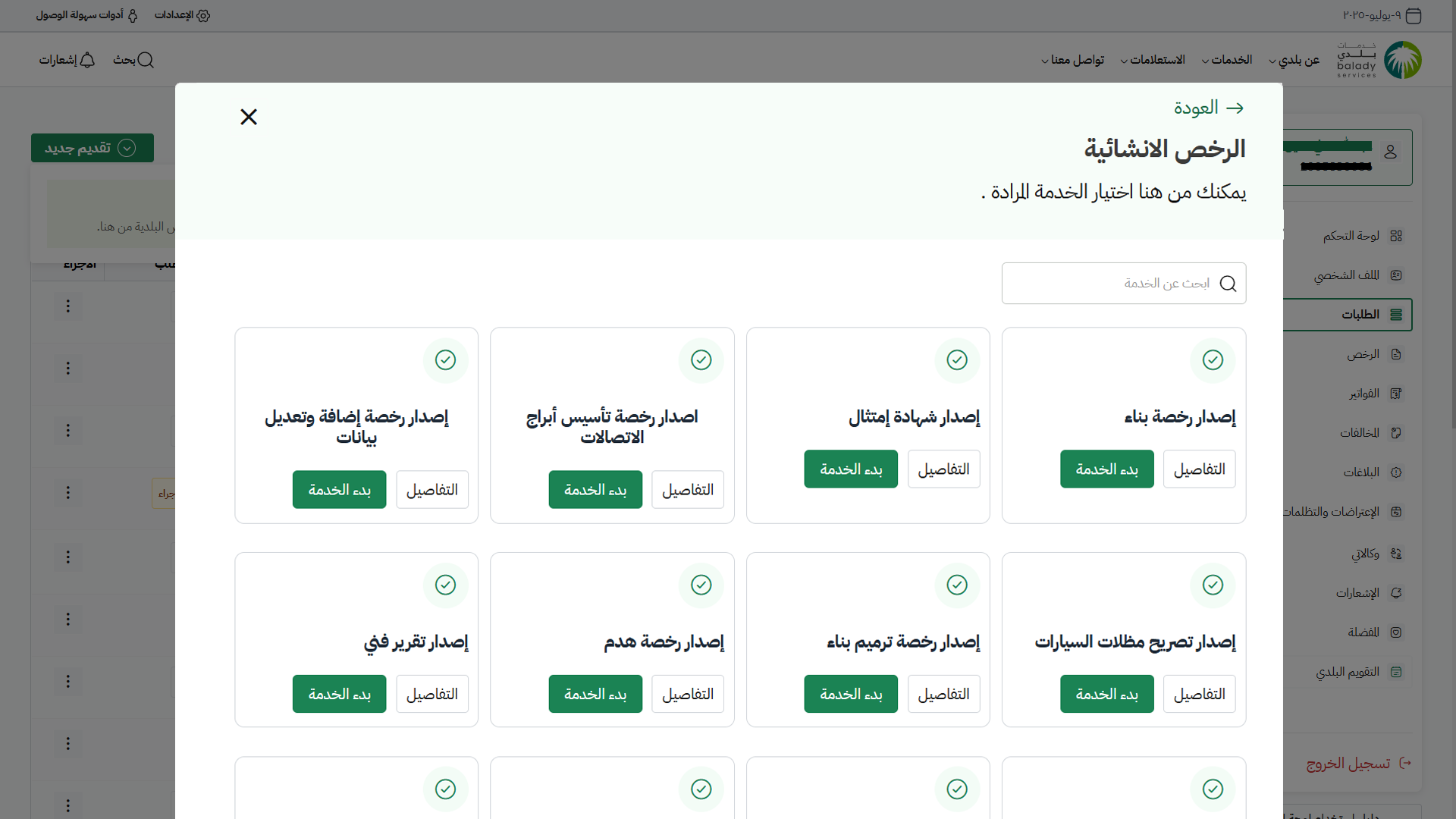Click the settings gear icon at top
This screenshot has height=819, width=1456.
[203, 15]
